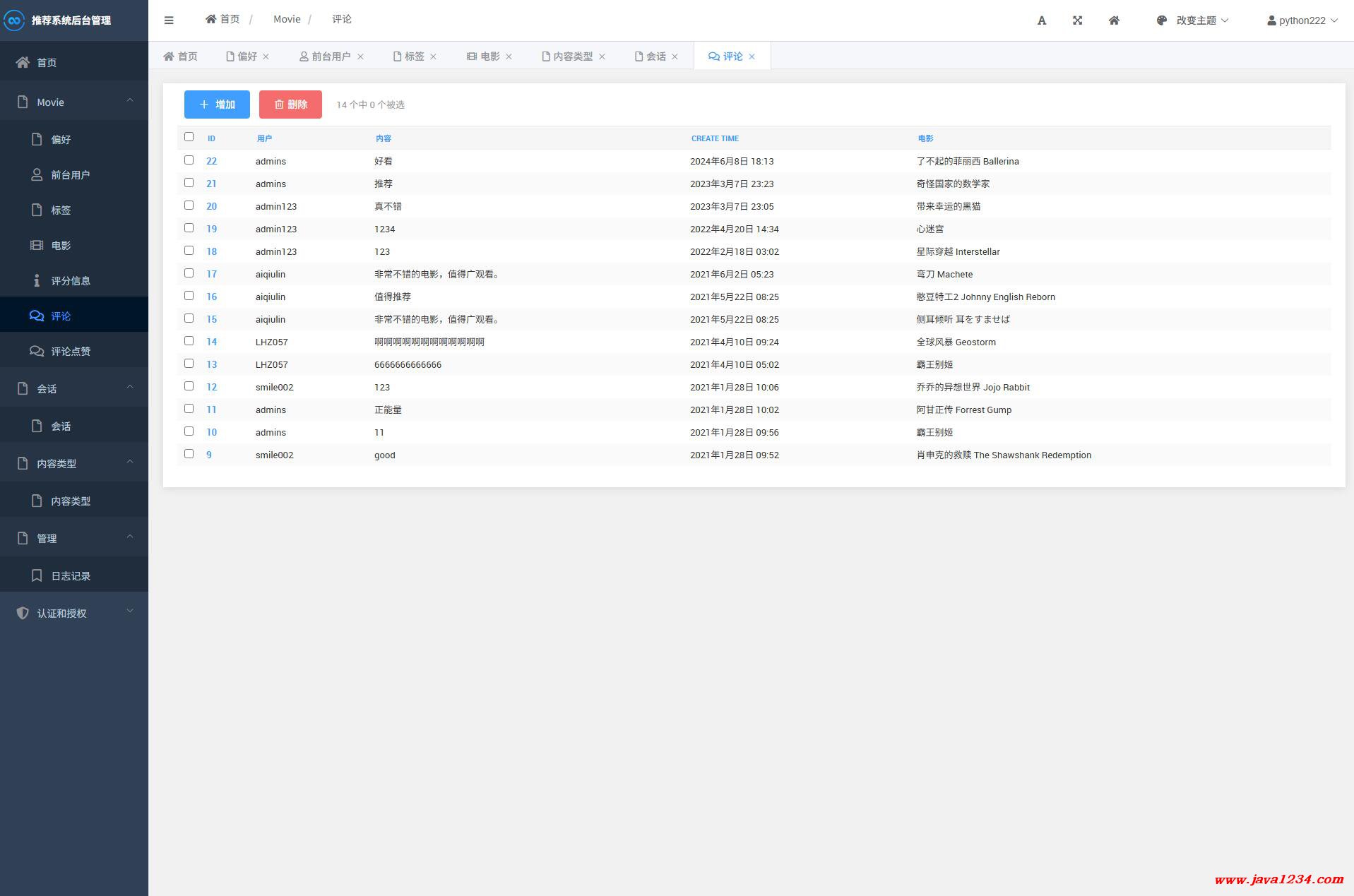This screenshot has width=1354, height=896.
Task: Check the select-all checkbox in table header
Action: (189, 137)
